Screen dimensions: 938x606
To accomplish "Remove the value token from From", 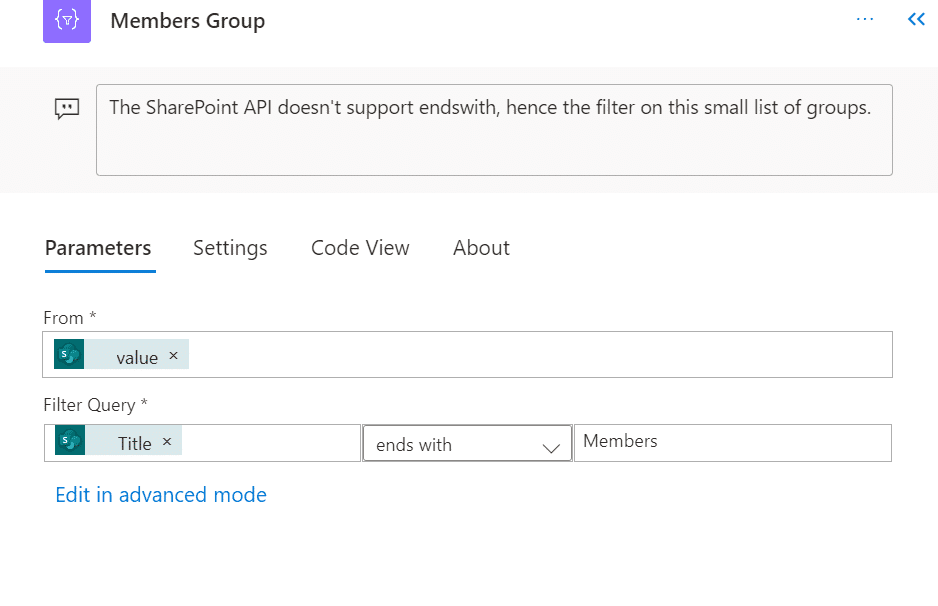I will tap(173, 355).
